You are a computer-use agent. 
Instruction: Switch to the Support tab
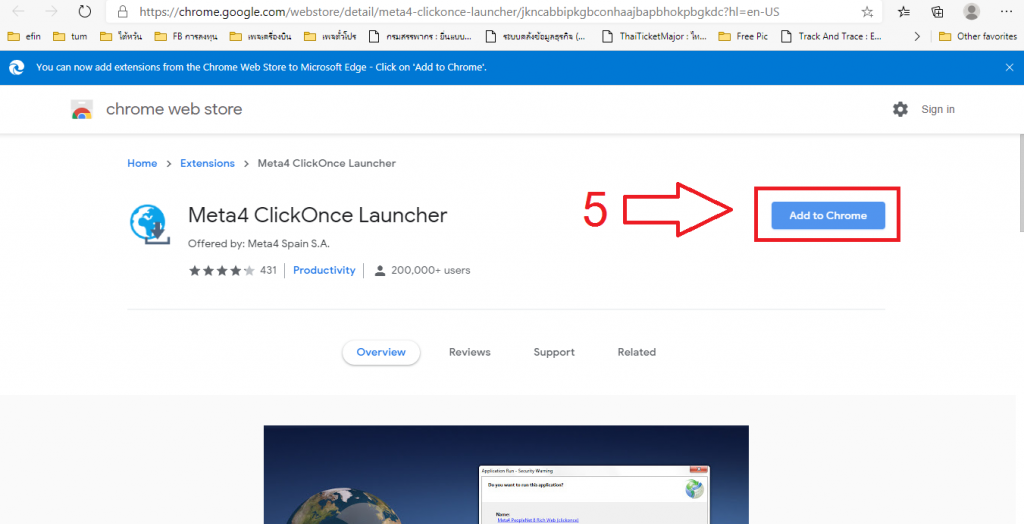click(x=554, y=352)
